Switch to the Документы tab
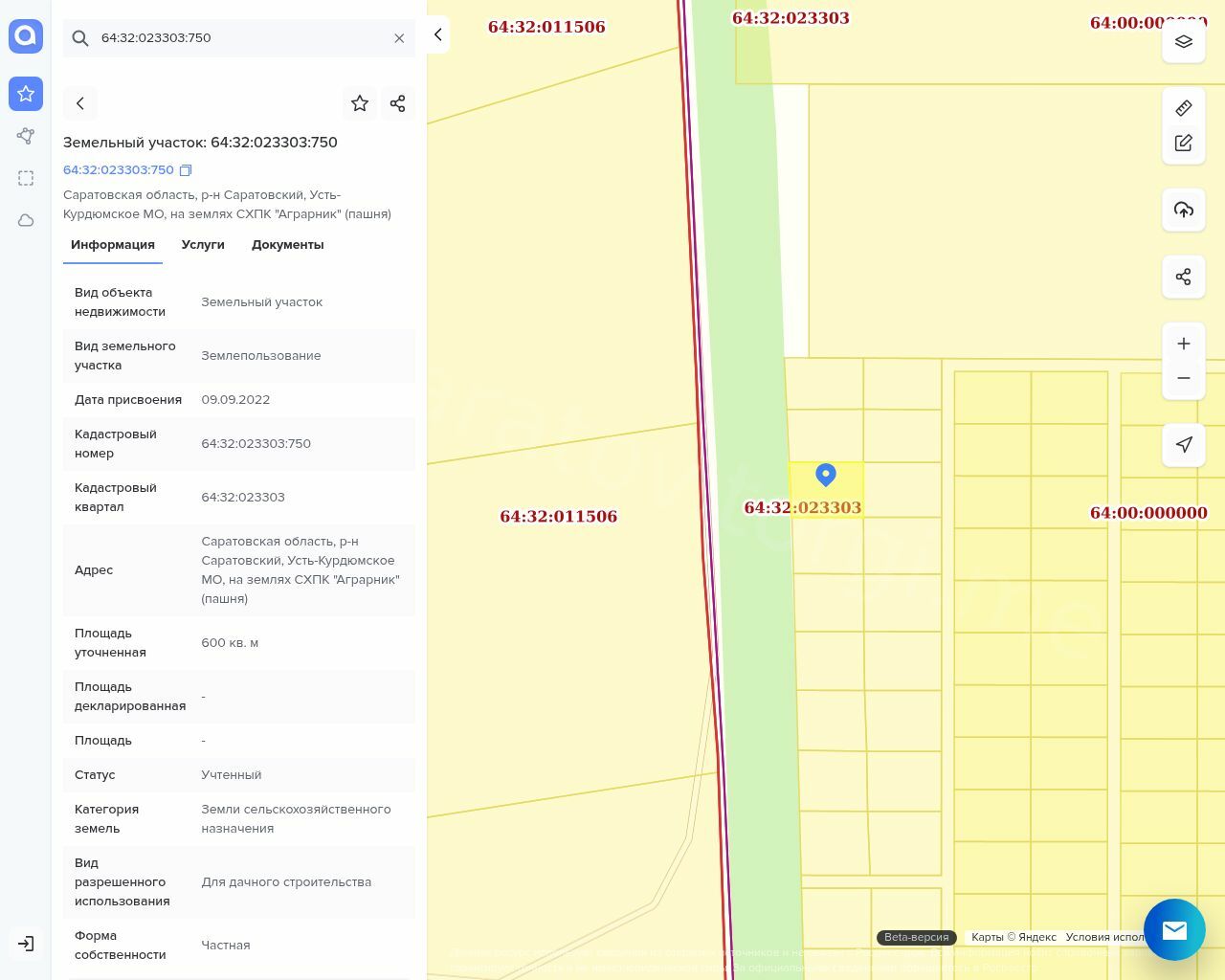The width and height of the screenshot is (1225, 980). pos(287,245)
